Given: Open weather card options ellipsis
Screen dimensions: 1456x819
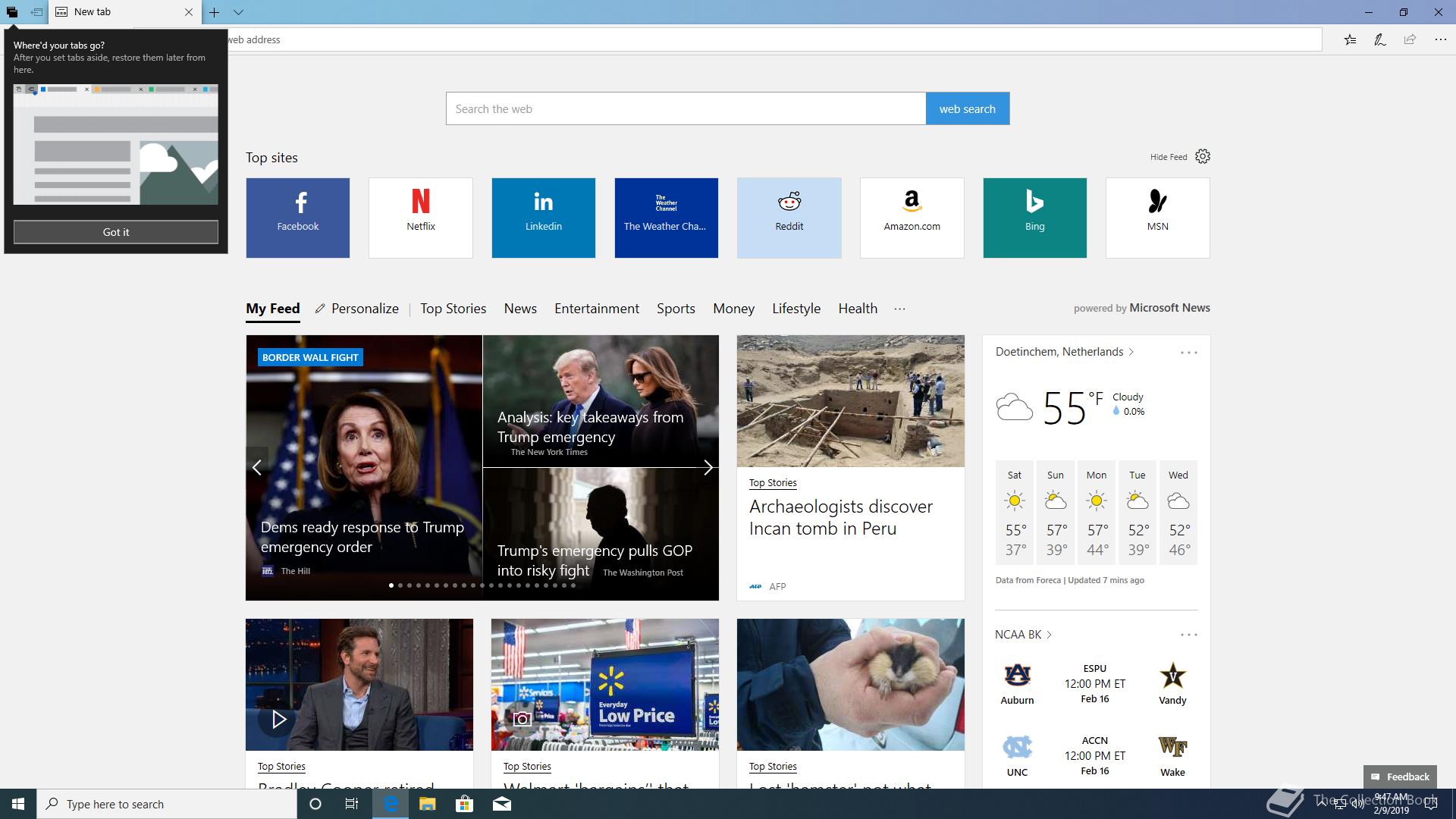Looking at the screenshot, I should point(1189,353).
